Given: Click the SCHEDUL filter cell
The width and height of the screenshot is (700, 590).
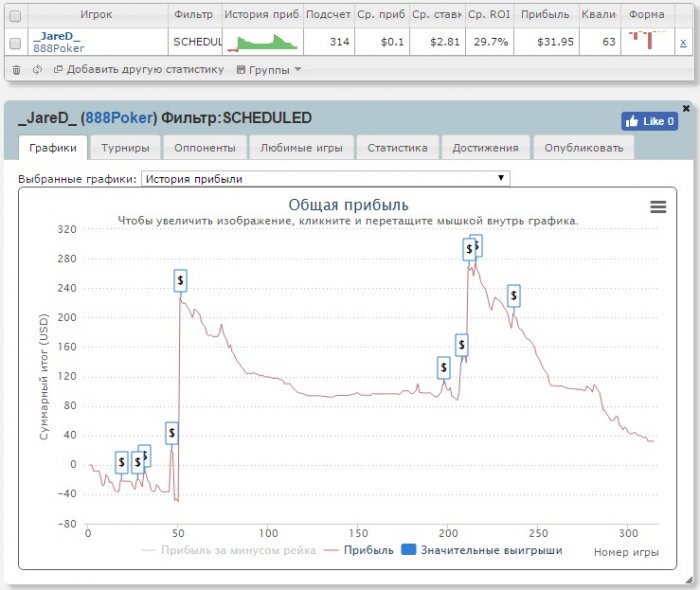Looking at the screenshot, I should [x=197, y=42].
